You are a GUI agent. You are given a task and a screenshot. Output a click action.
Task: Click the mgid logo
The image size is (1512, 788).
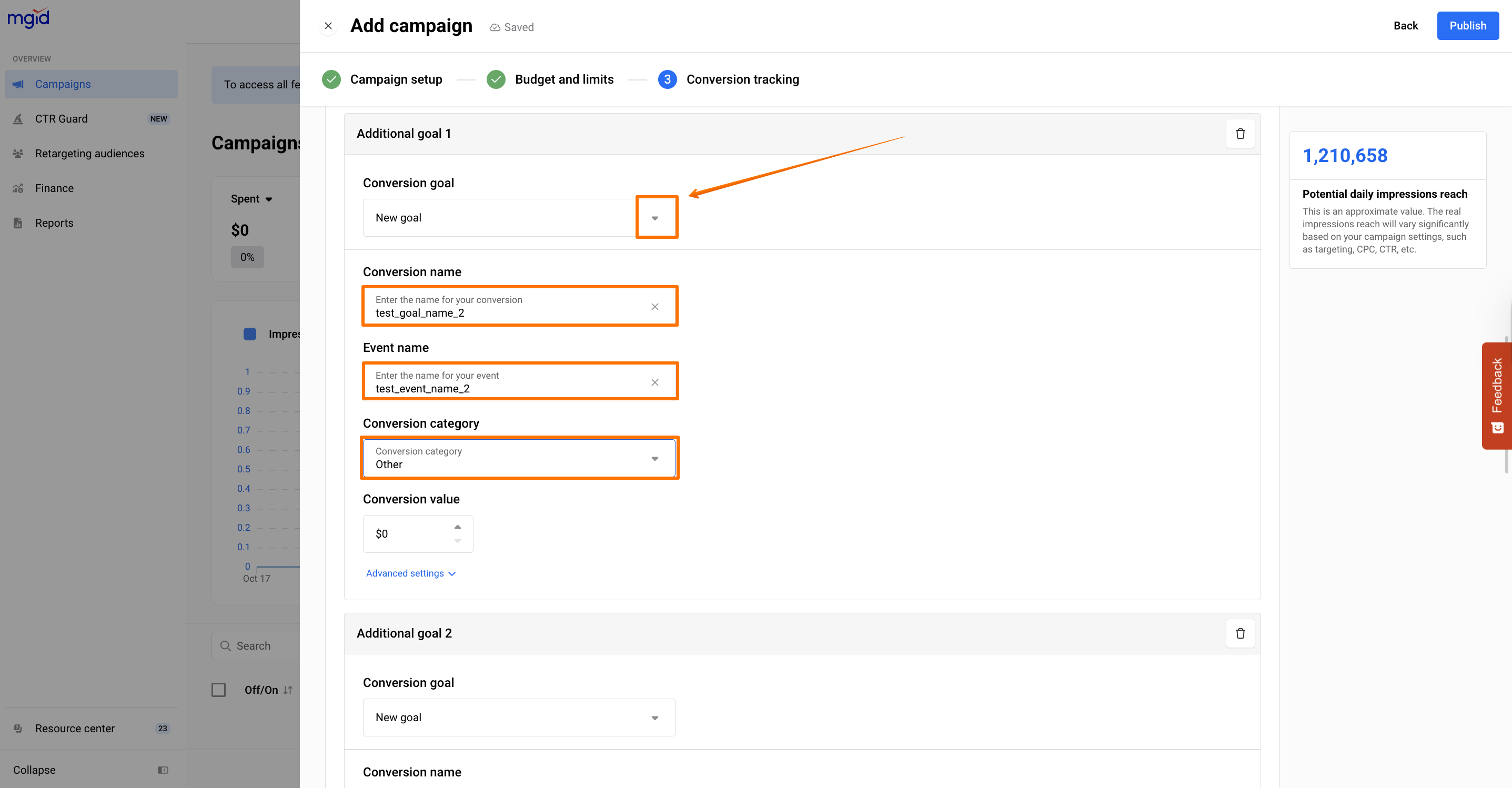click(x=28, y=17)
